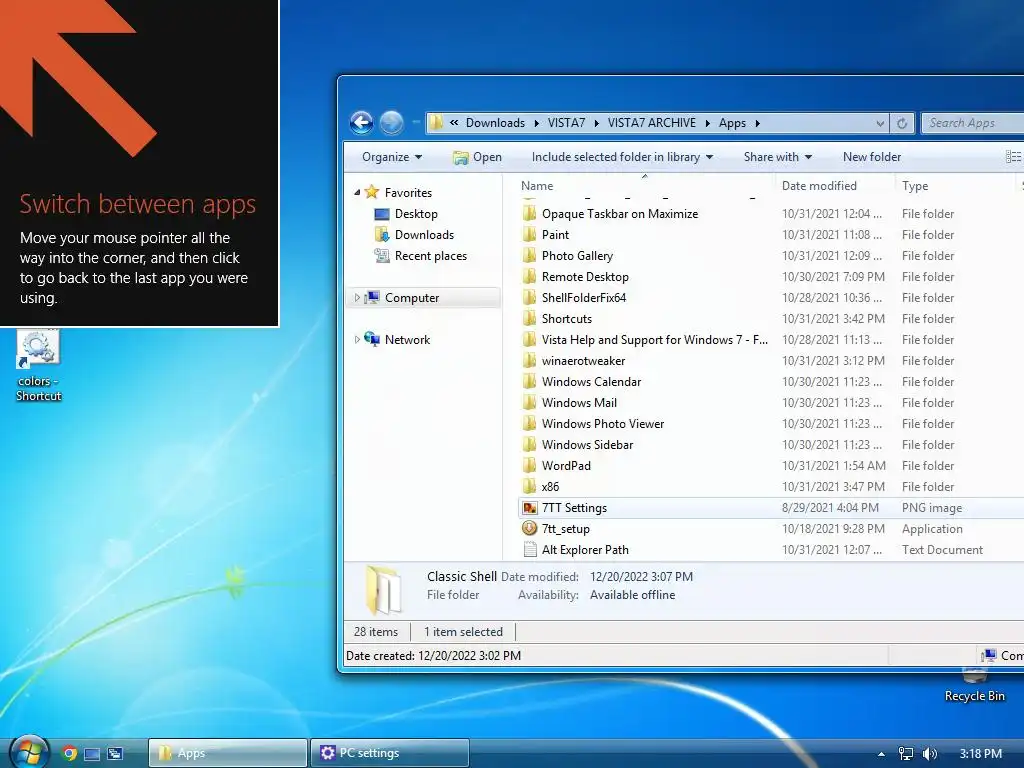Click the 28 items status bar text

click(376, 632)
